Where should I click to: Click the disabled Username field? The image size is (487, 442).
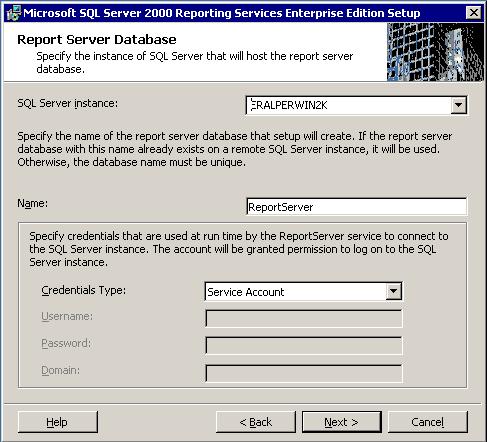point(304,318)
